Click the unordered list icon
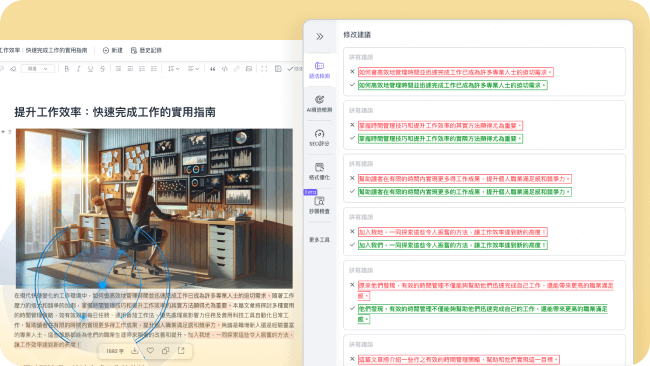Screen dimensions: 650x366 [154, 69]
